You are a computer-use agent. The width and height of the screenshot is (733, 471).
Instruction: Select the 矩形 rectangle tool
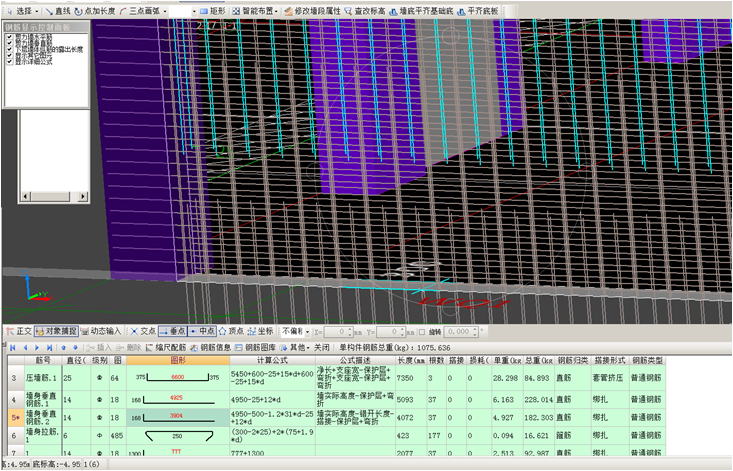pyautogui.click(x=212, y=11)
